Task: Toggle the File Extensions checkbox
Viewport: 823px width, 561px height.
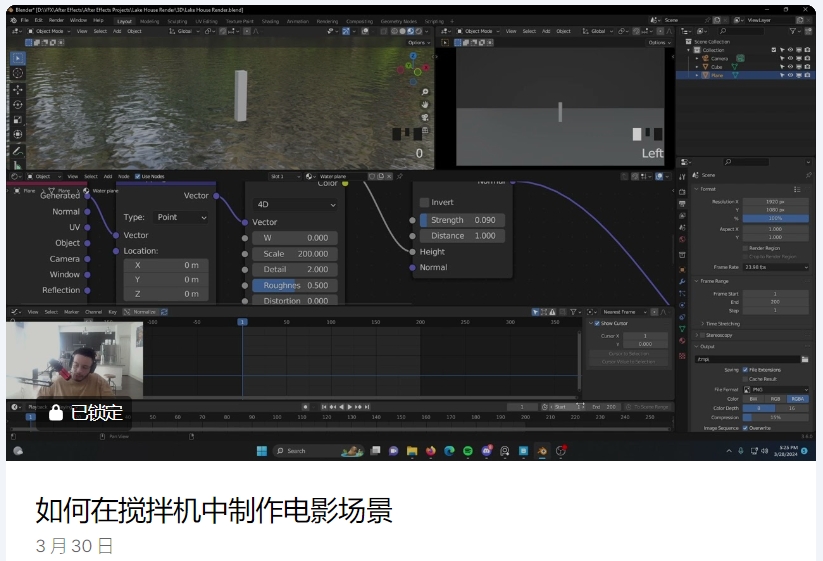Action: tap(745, 370)
